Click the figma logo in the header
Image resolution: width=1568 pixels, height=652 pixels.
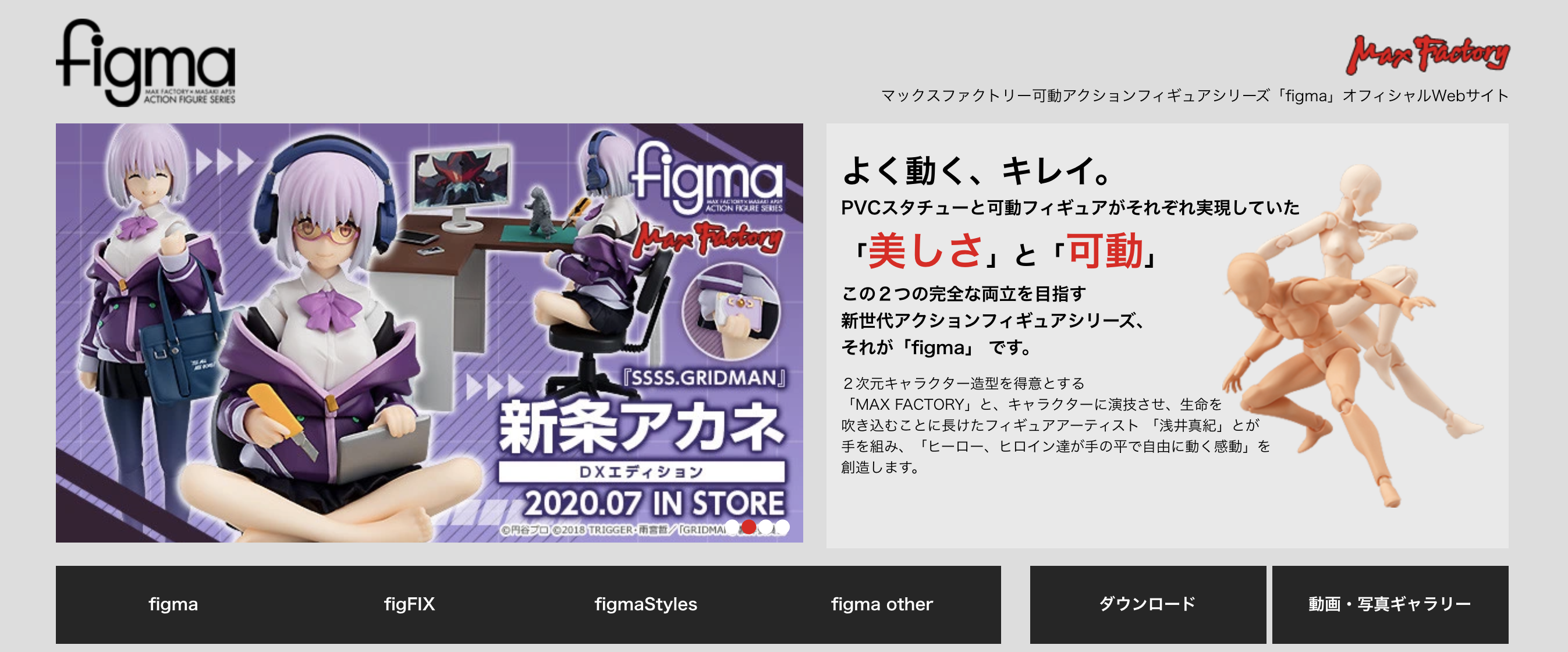pos(145,62)
